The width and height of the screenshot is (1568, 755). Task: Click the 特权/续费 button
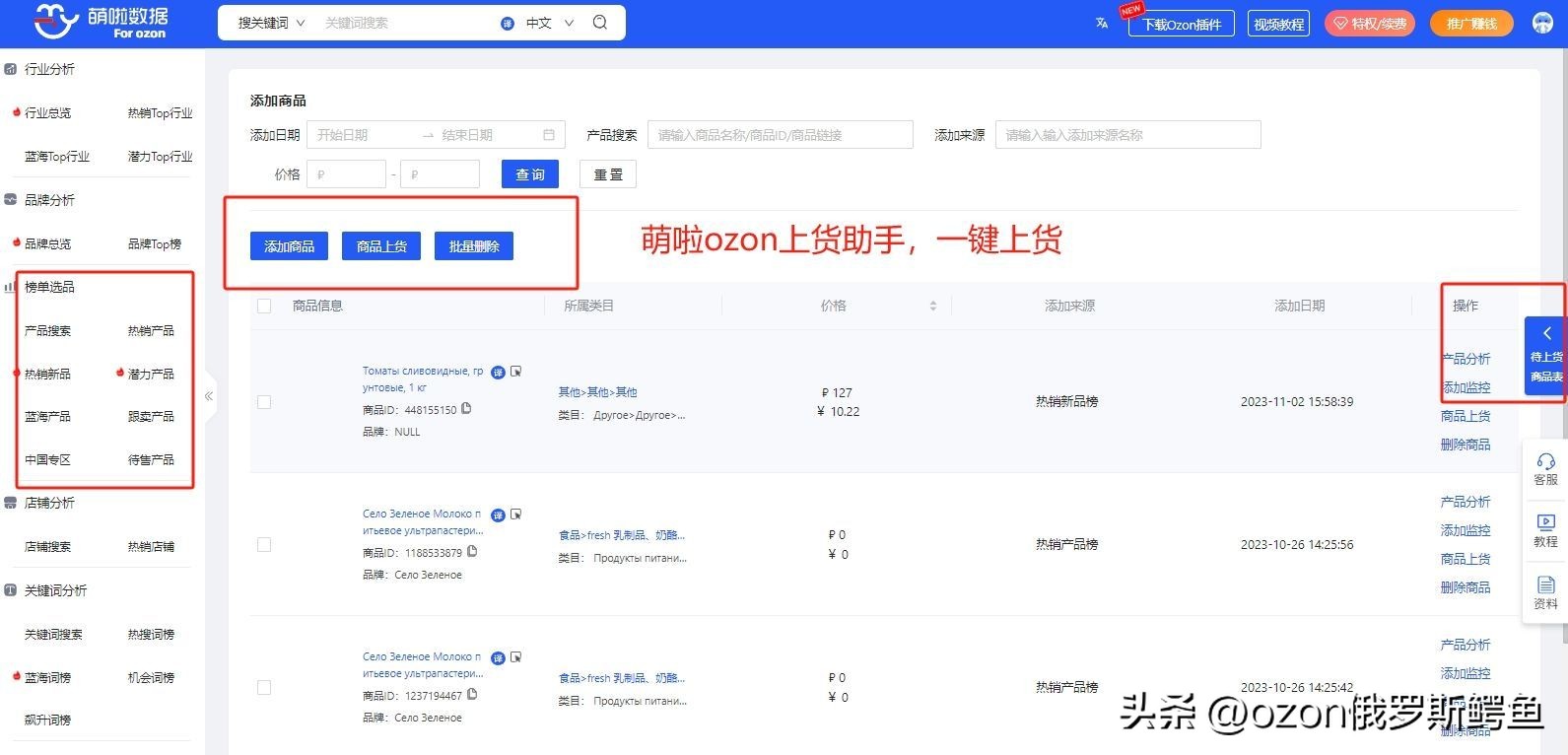point(1370,23)
